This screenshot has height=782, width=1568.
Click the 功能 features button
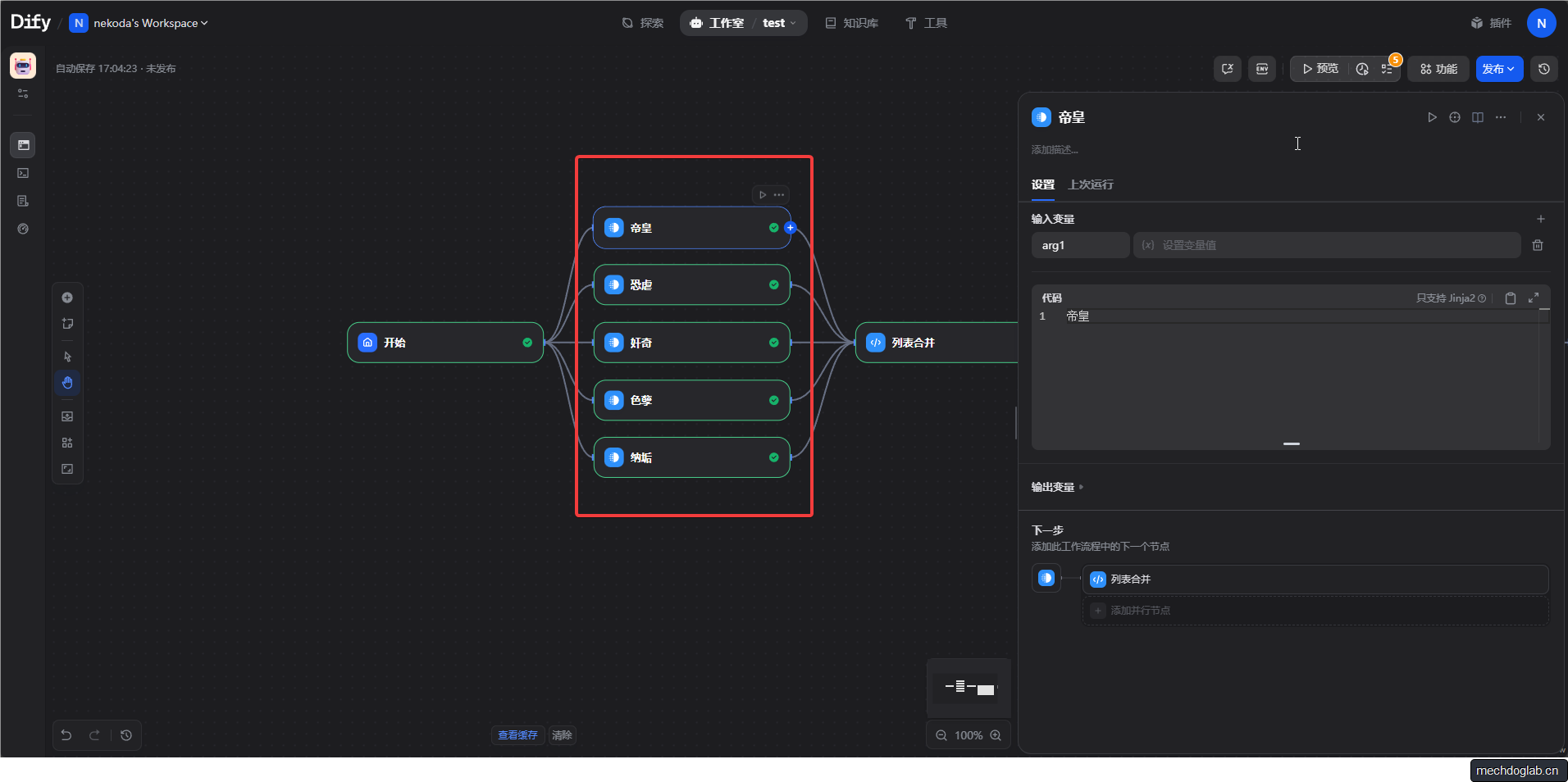pos(1438,69)
